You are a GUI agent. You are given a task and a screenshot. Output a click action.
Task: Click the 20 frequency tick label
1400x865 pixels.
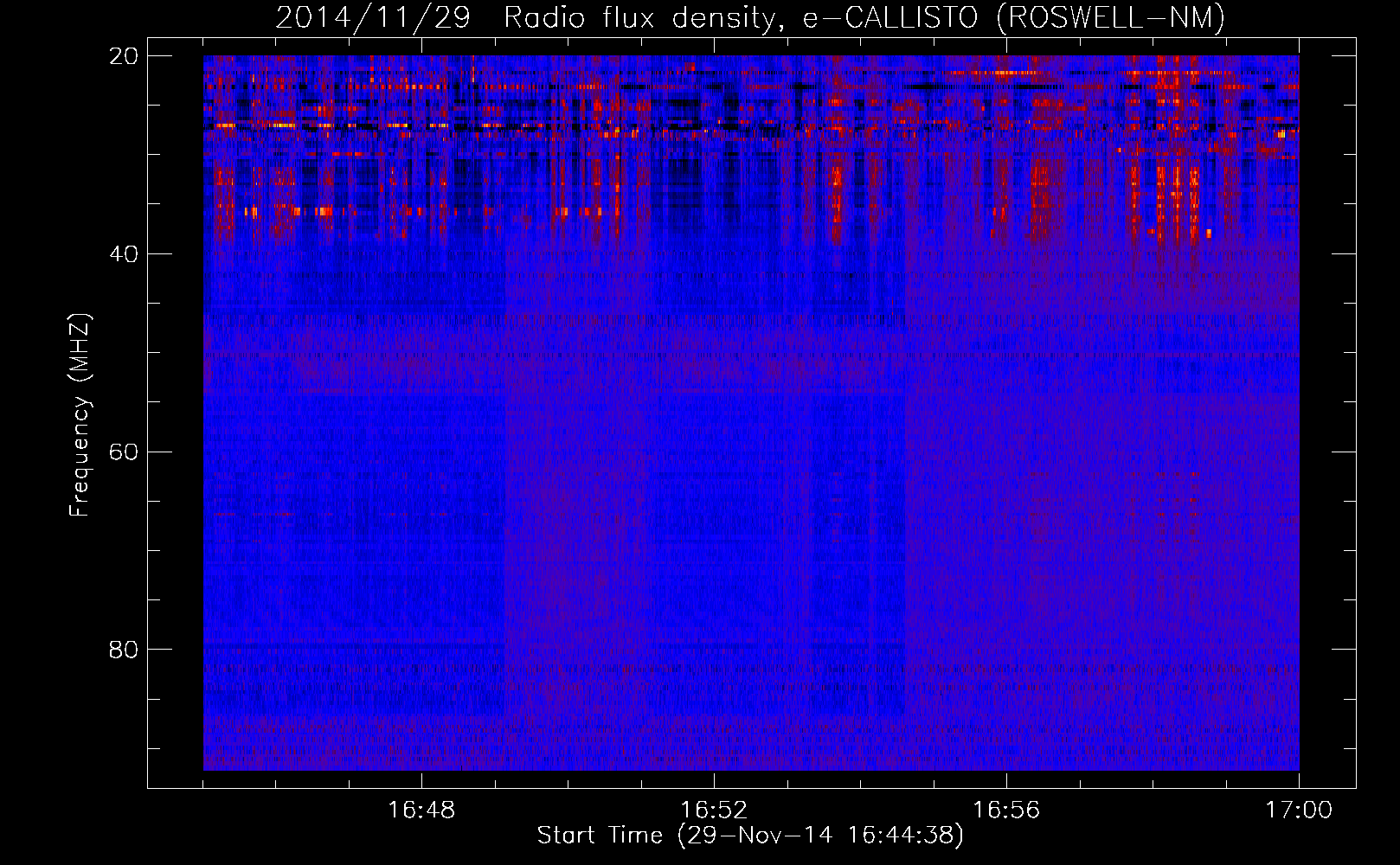tap(124, 56)
